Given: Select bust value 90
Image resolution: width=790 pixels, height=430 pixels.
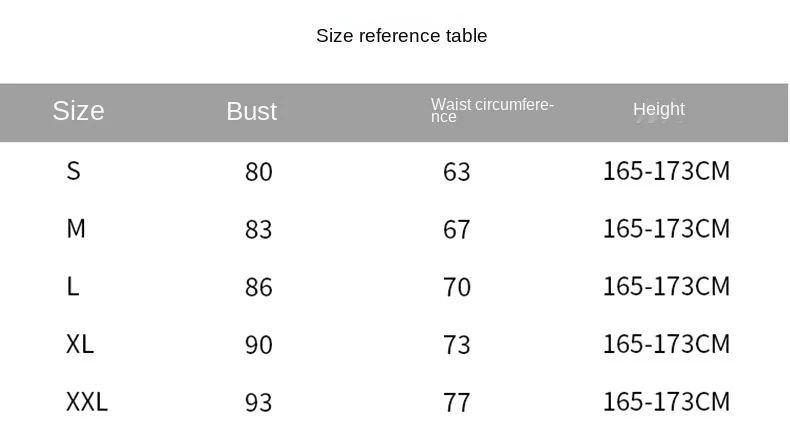Looking at the screenshot, I should click(x=258, y=345).
